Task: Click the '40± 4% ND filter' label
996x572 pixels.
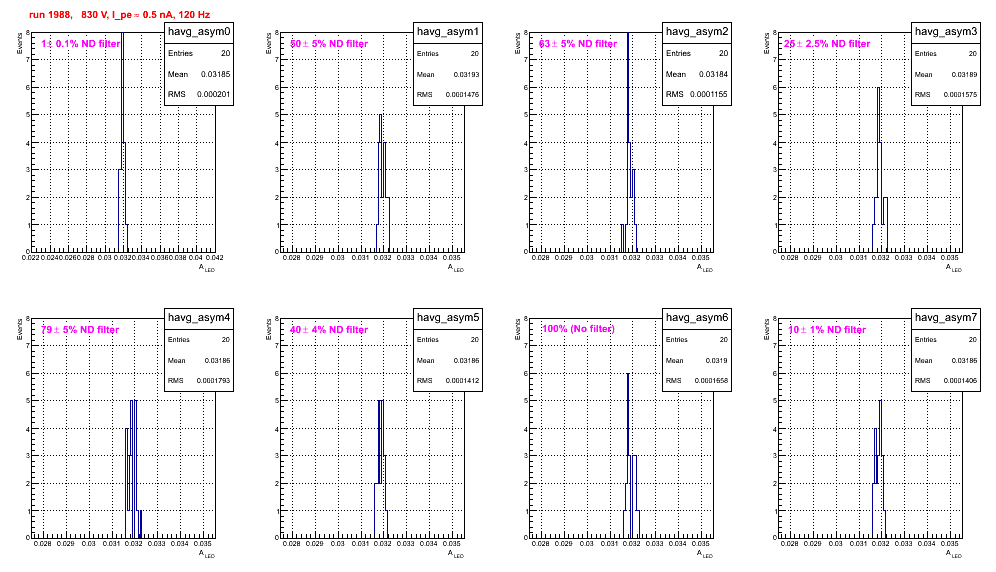Action: pos(329,330)
